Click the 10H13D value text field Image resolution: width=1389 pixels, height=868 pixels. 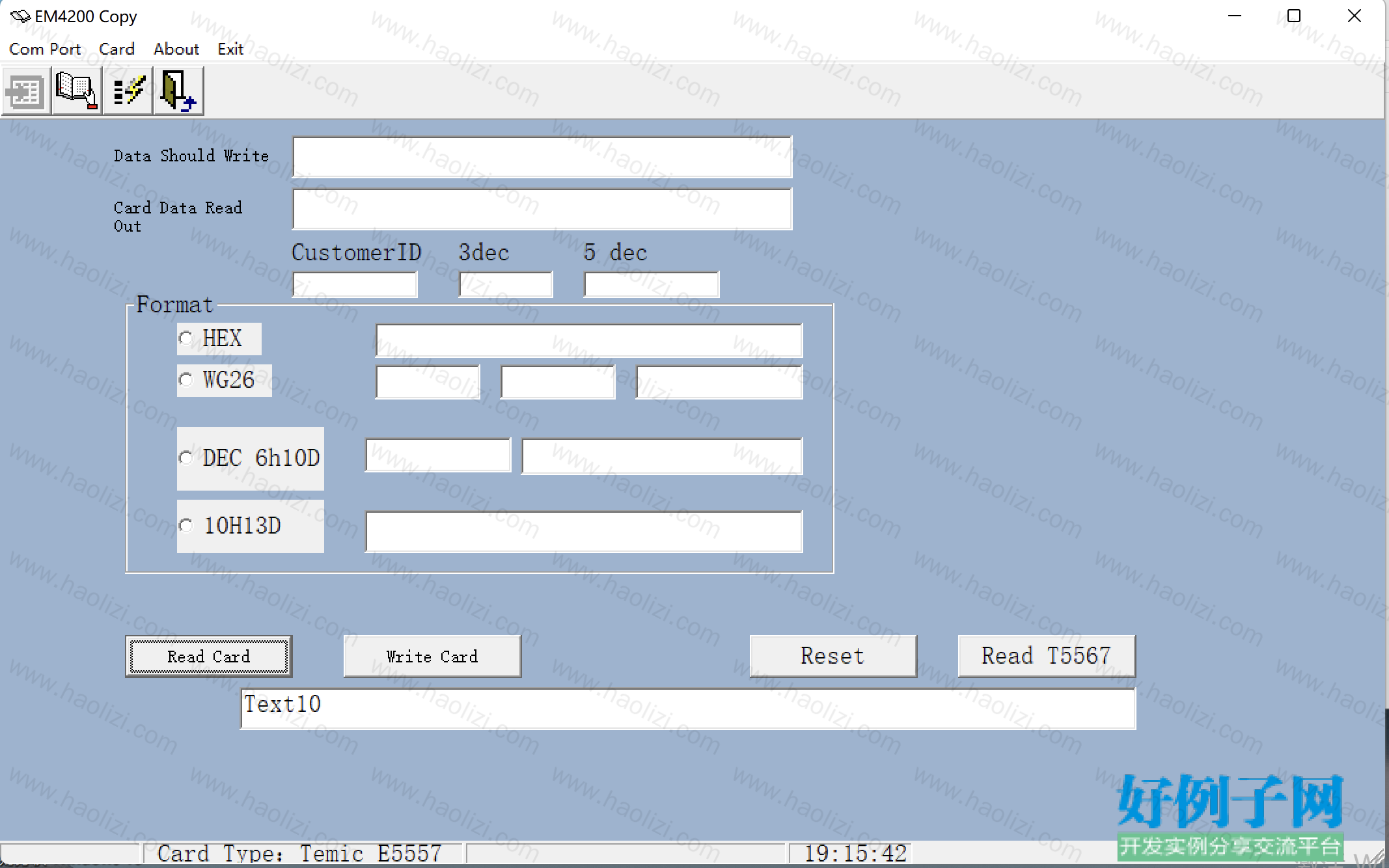click(584, 532)
